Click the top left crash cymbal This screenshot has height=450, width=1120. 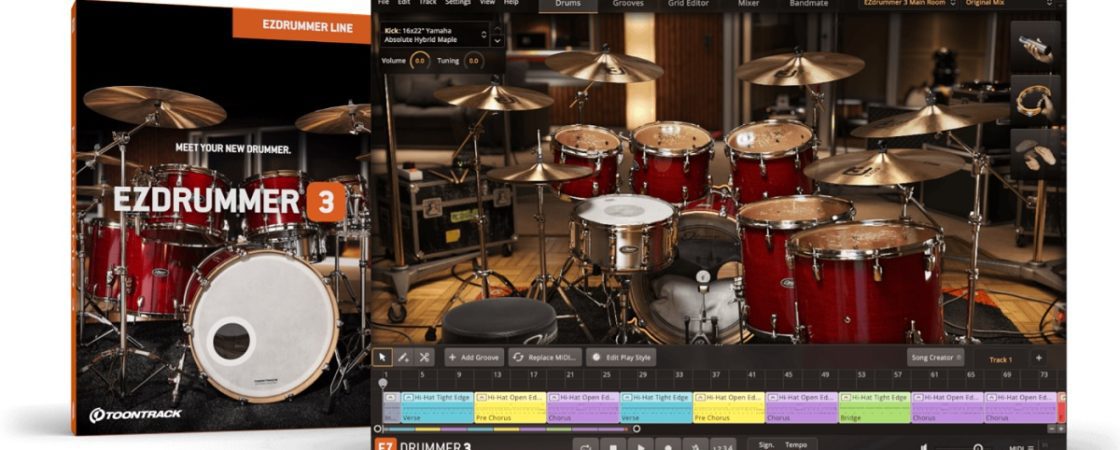pyautogui.click(x=604, y=65)
